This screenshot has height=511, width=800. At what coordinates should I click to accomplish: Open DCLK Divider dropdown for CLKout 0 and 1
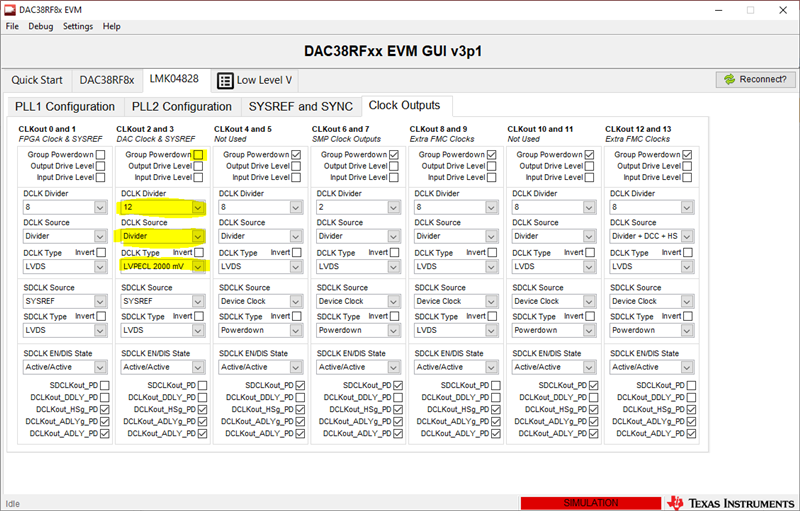pos(65,207)
